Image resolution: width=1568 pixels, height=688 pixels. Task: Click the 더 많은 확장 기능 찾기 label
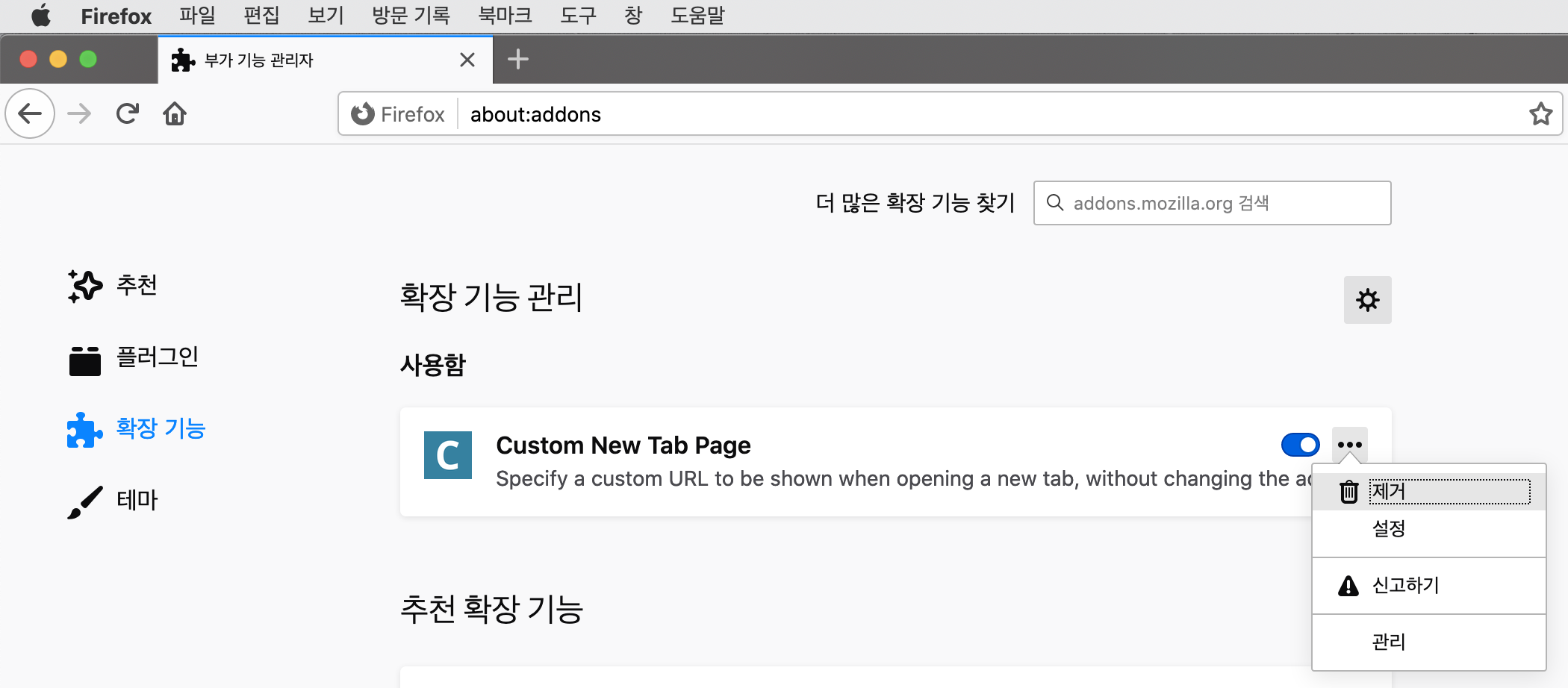point(915,203)
